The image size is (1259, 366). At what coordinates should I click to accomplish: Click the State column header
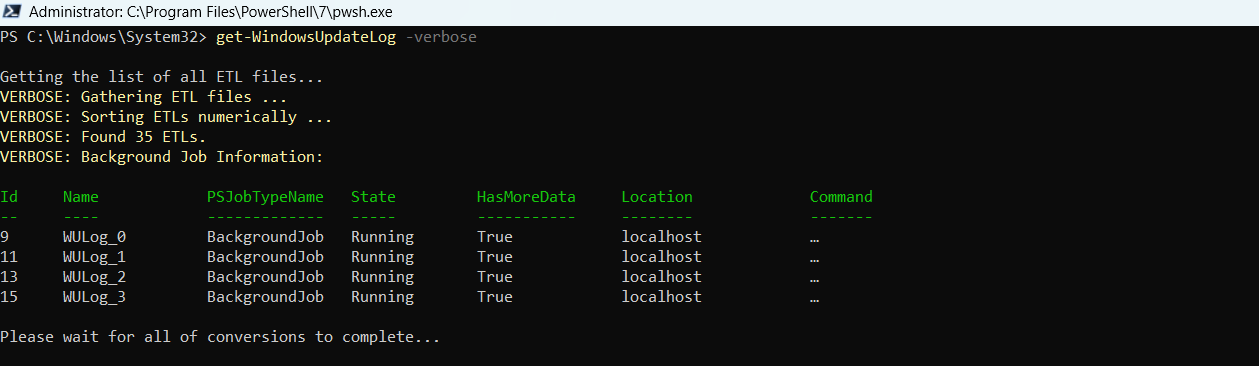(373, 197)
